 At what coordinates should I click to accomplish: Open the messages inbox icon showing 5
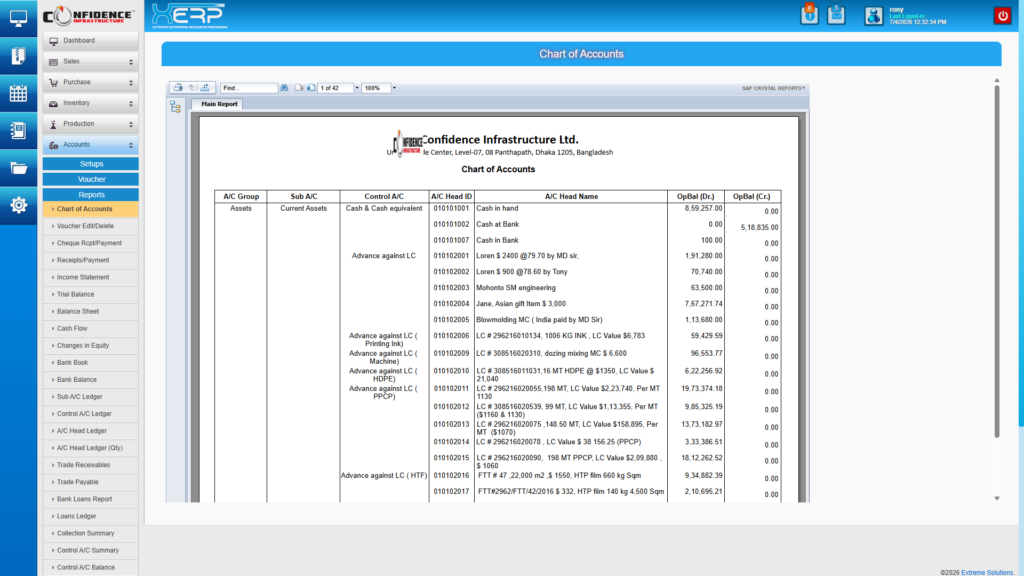(x=836, y=15)
